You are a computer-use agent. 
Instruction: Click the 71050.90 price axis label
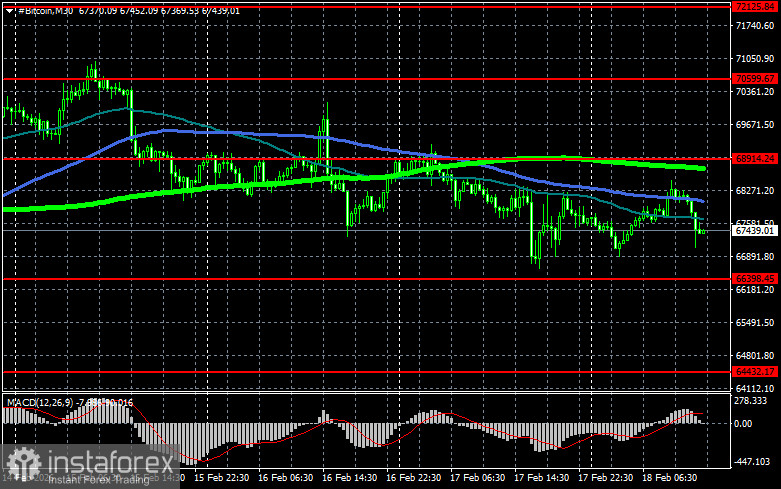(754, 59)
